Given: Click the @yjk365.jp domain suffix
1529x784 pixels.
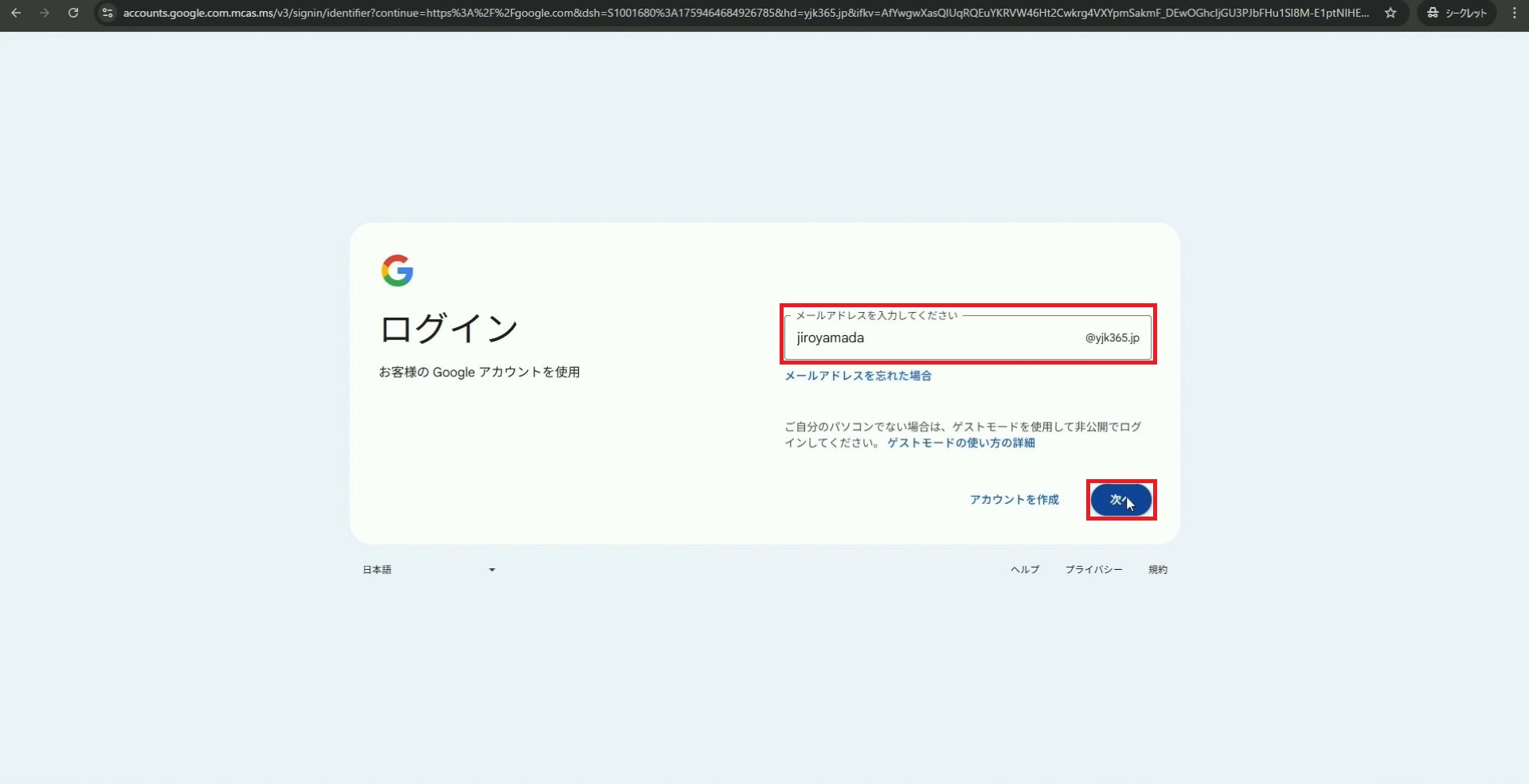Looking at the screenshot, I should (1112, 338).
